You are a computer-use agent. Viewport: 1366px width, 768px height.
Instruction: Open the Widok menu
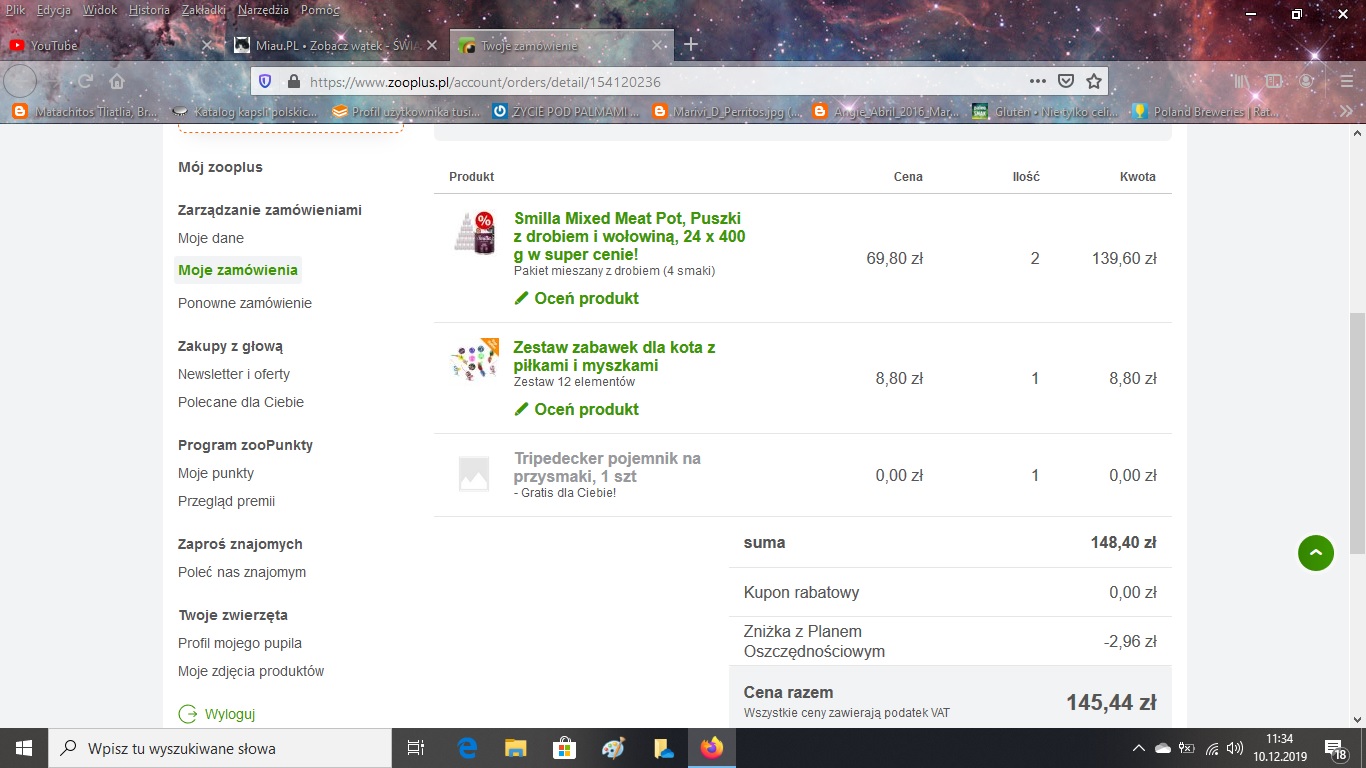click(100, 10)
